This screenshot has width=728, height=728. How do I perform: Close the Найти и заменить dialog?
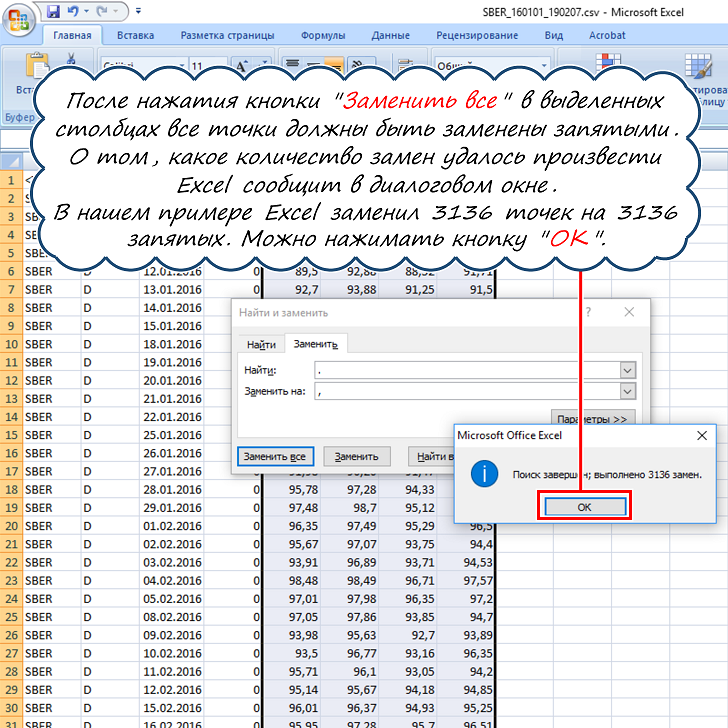click(x=629, y=312)
